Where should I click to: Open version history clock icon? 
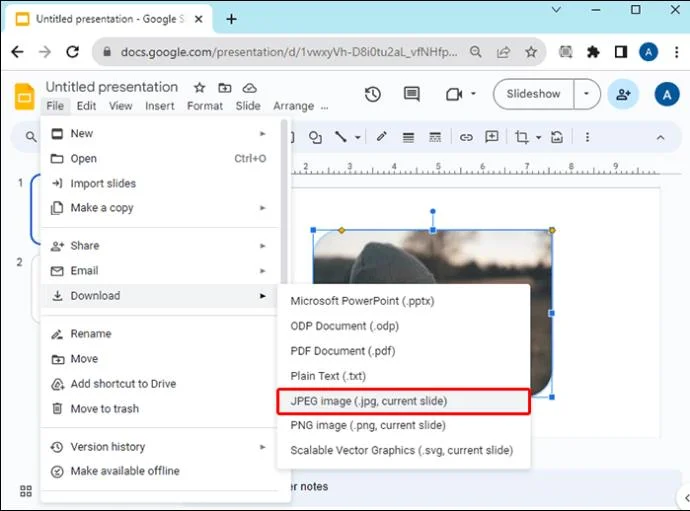pyautogui.click(x=372, y=94)
